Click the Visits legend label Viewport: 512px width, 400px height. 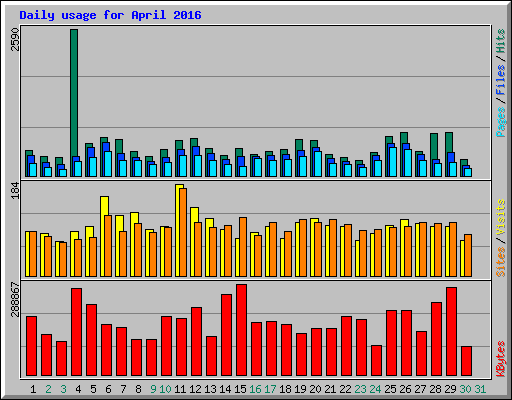pos(500,217)
